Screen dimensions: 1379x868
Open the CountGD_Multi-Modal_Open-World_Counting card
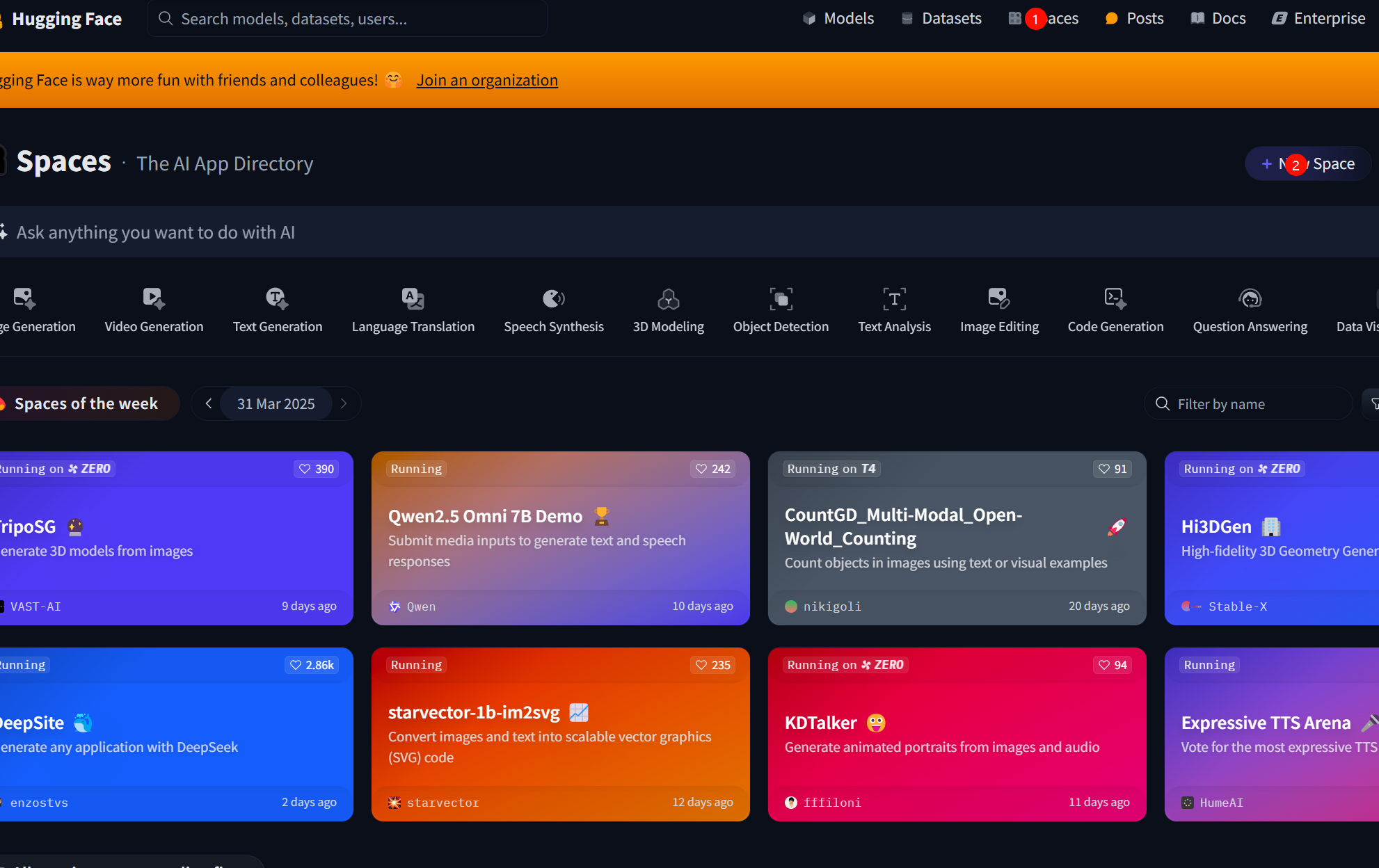pos(957,538)
